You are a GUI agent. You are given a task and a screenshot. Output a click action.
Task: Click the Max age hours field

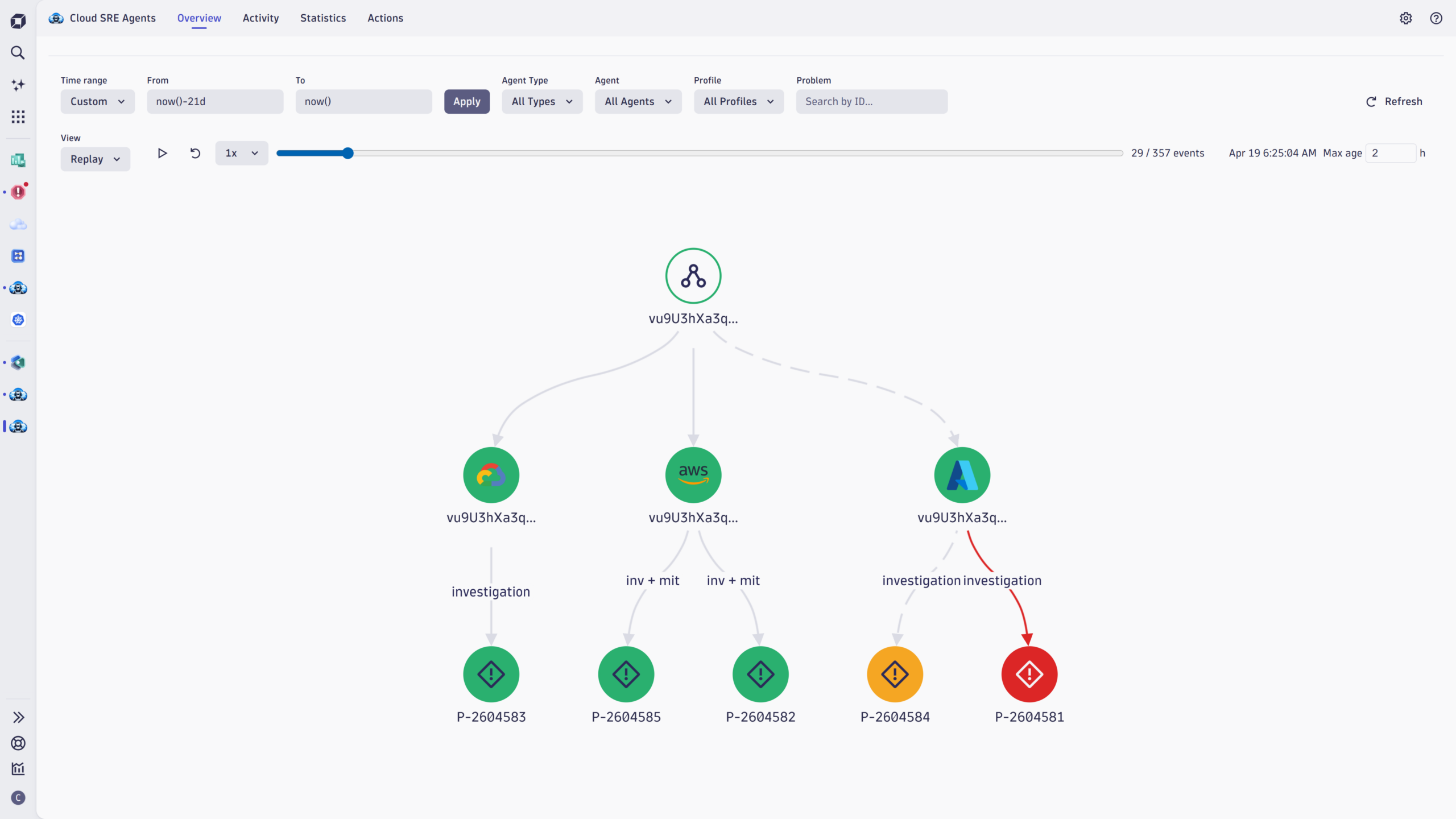point(1391,153)
